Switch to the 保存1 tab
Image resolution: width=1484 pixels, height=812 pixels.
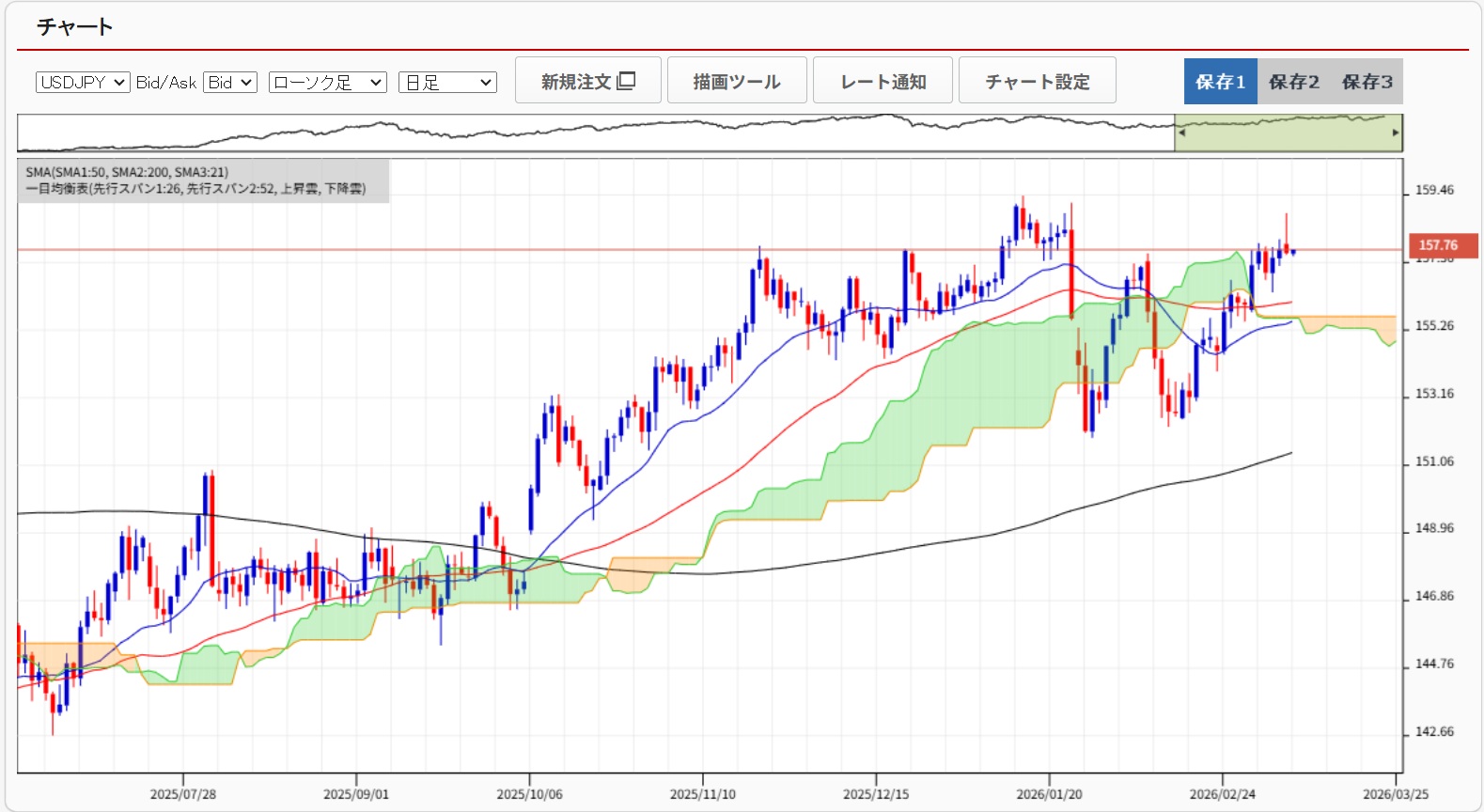[x=1220, y=82]
